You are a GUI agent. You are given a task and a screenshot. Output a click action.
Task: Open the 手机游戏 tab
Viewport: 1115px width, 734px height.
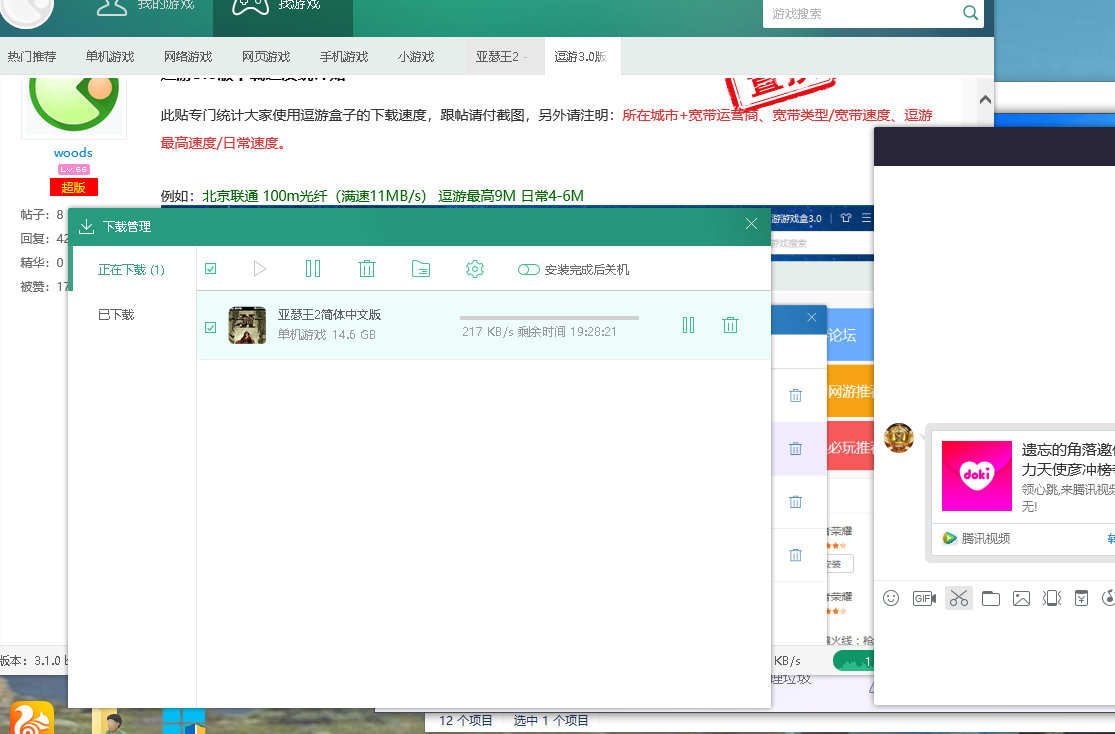[344, 56]
